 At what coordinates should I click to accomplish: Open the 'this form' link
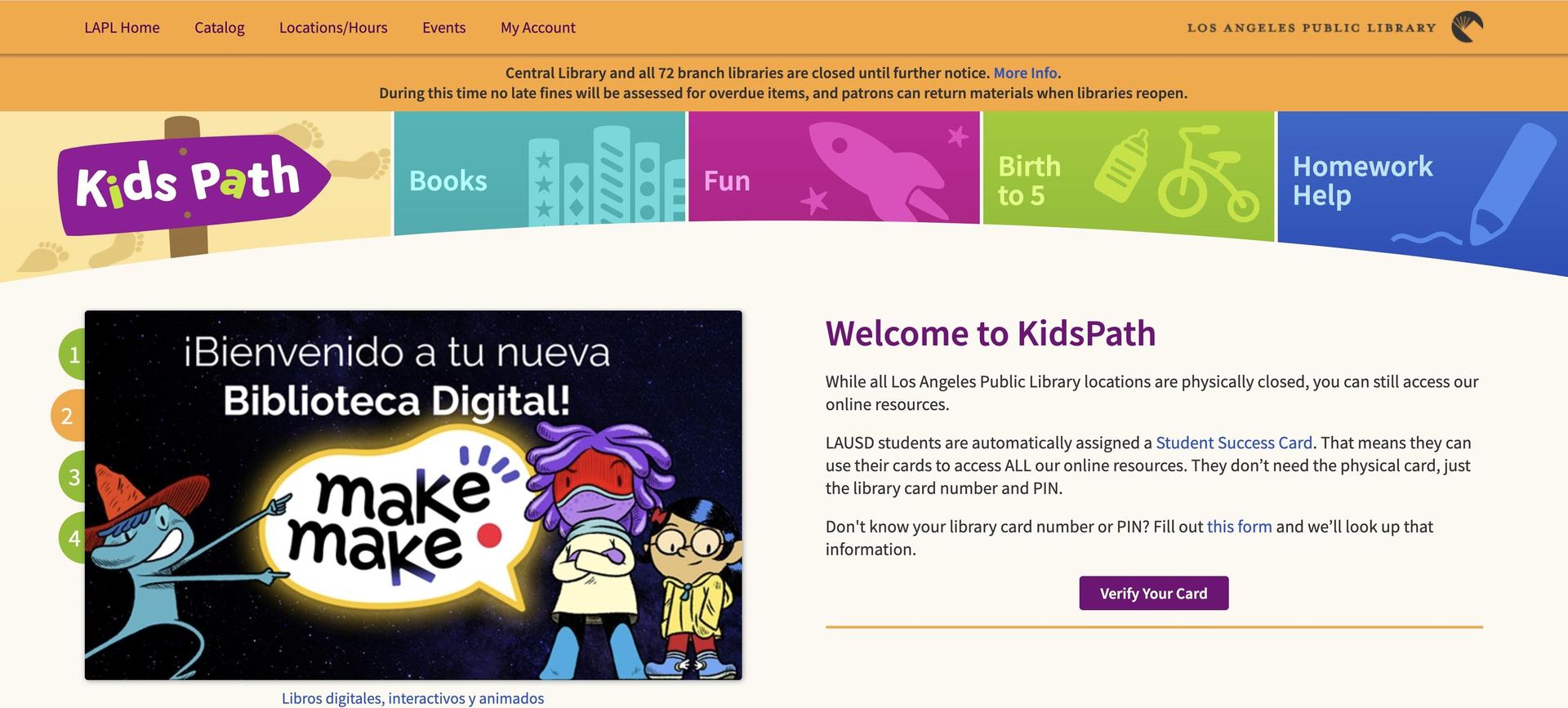tap(1239, 527)
